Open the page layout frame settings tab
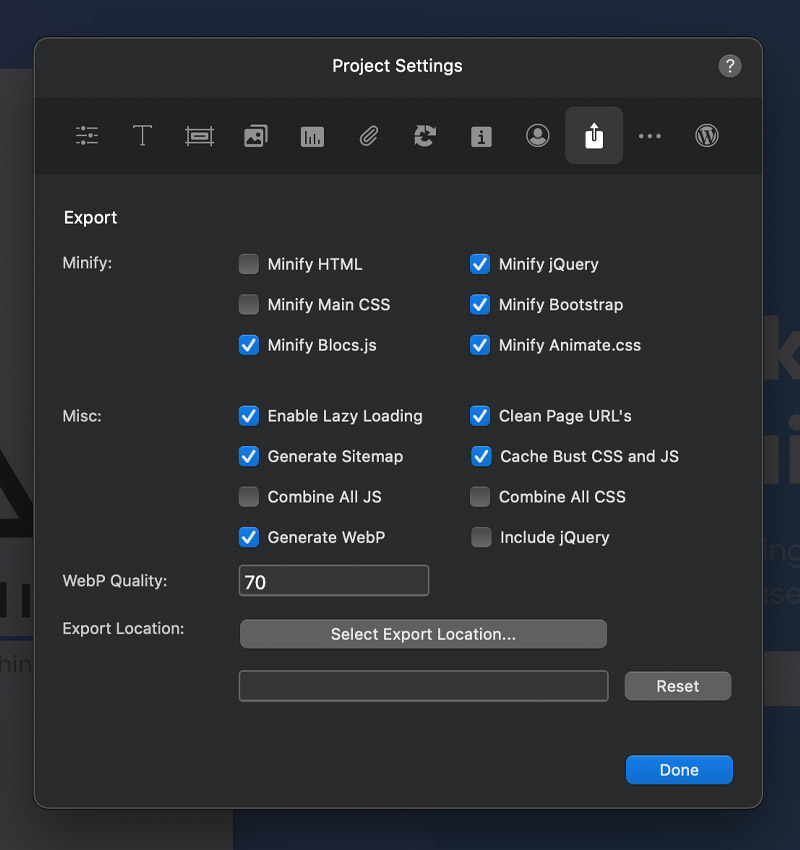 pyautogui.click(x=199, y=136)
